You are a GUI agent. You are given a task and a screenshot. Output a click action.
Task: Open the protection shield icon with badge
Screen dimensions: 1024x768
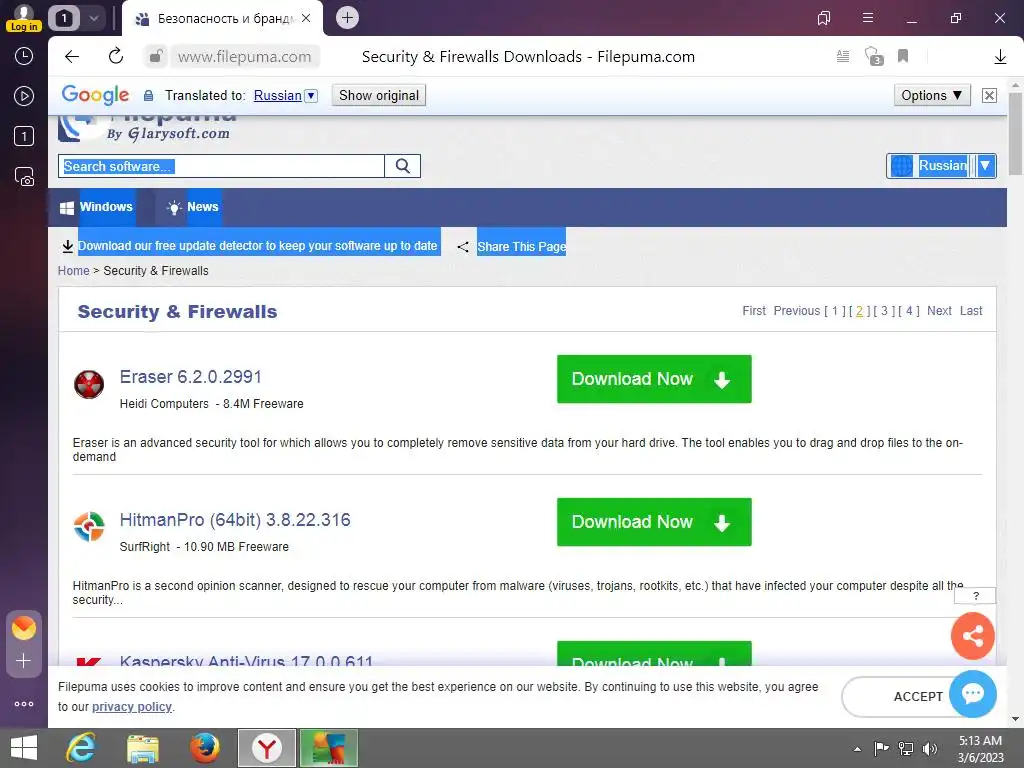tap(873, 56)
